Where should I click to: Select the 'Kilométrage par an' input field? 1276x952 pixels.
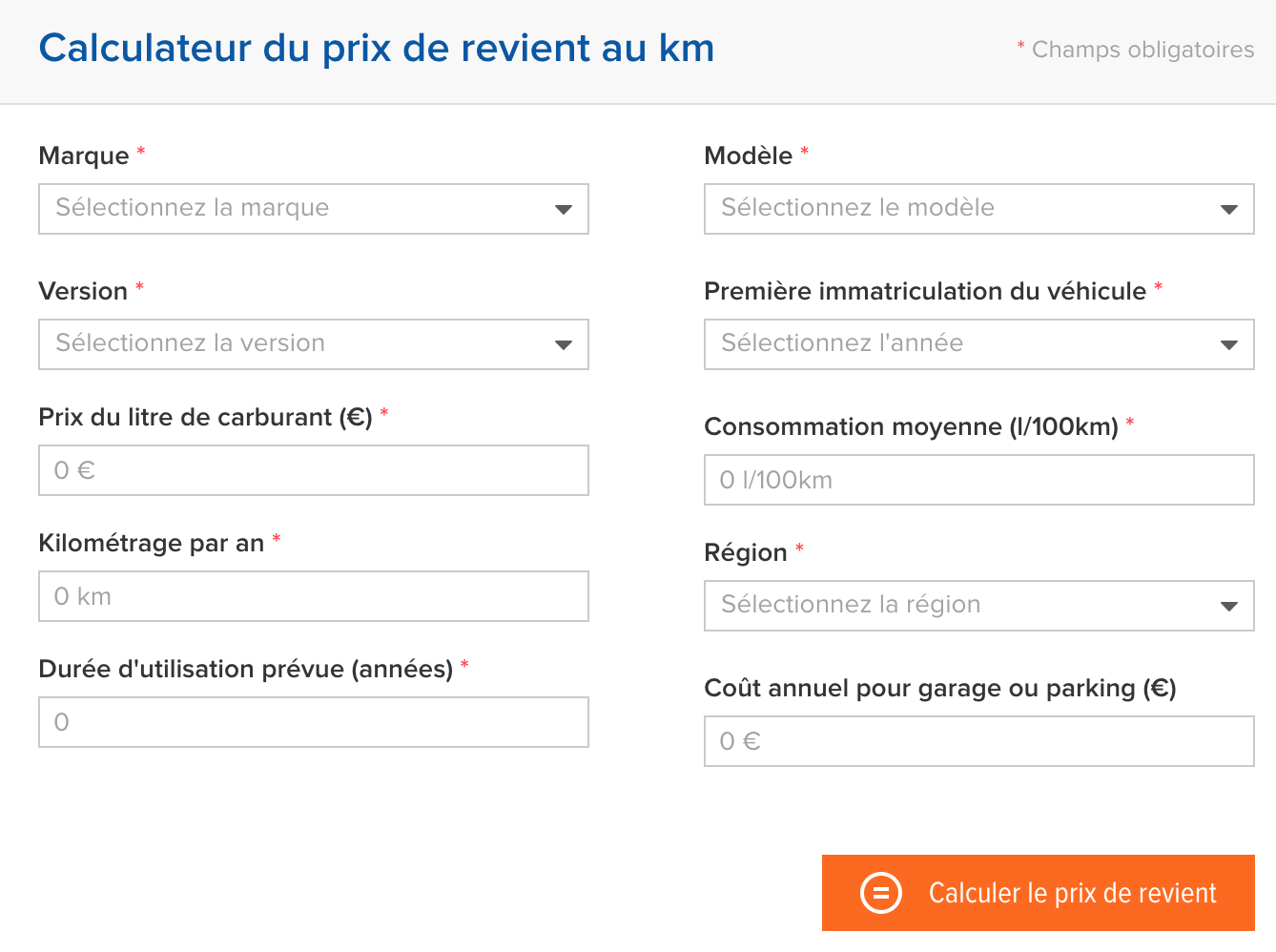click(314, 596)
